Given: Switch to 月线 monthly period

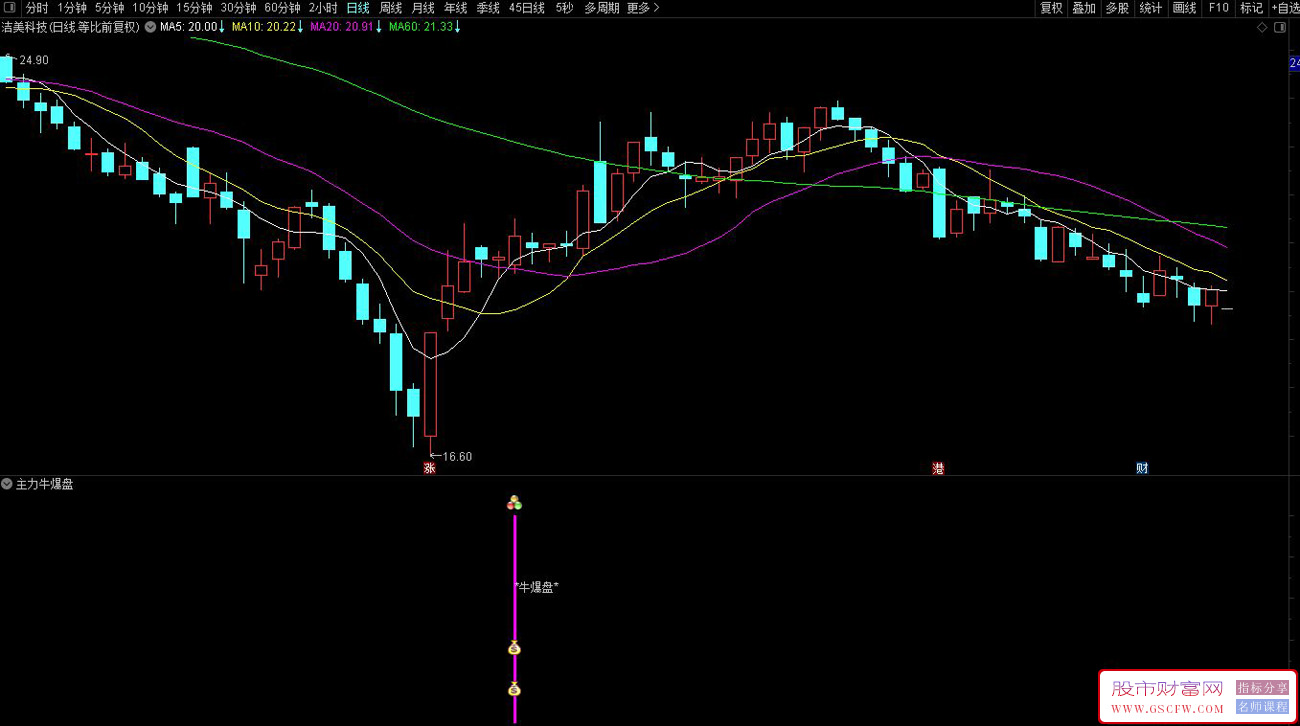Looking at the screenshot, I should pos(423,8).
